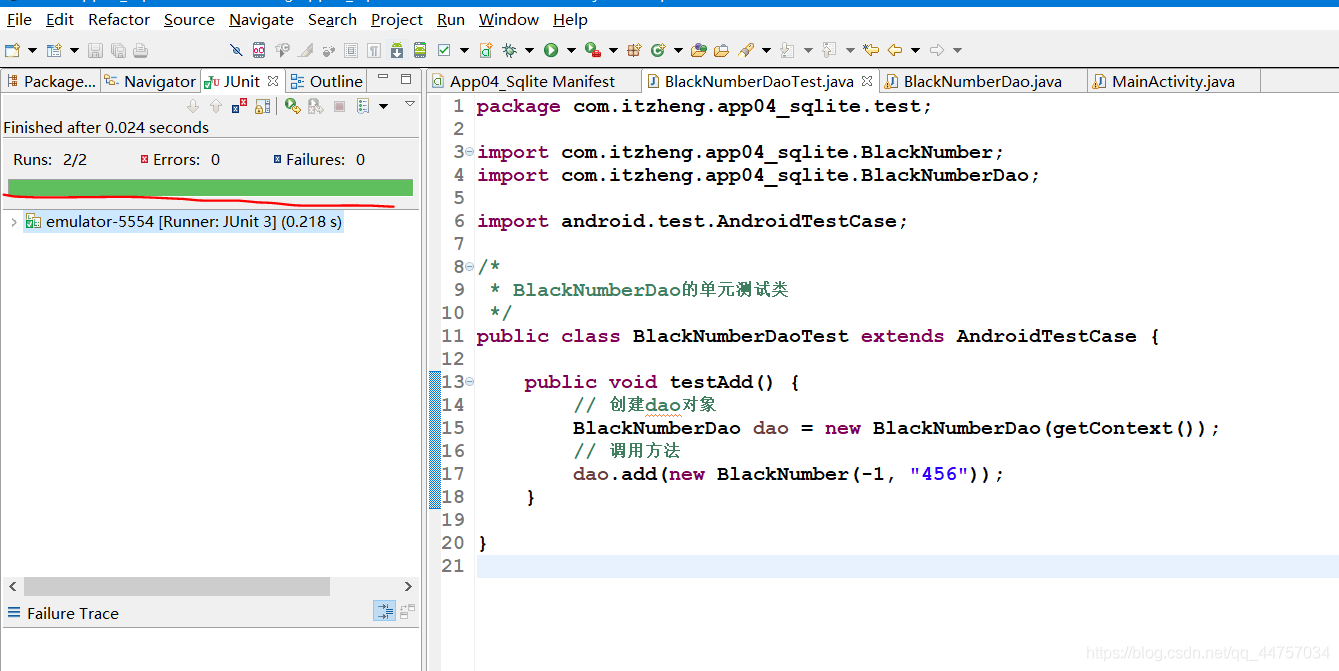This screenshot has height=671, width=1339.
Task: Switch to BlackNumberDao.java editor tab
Action: (x=982, y=82)
